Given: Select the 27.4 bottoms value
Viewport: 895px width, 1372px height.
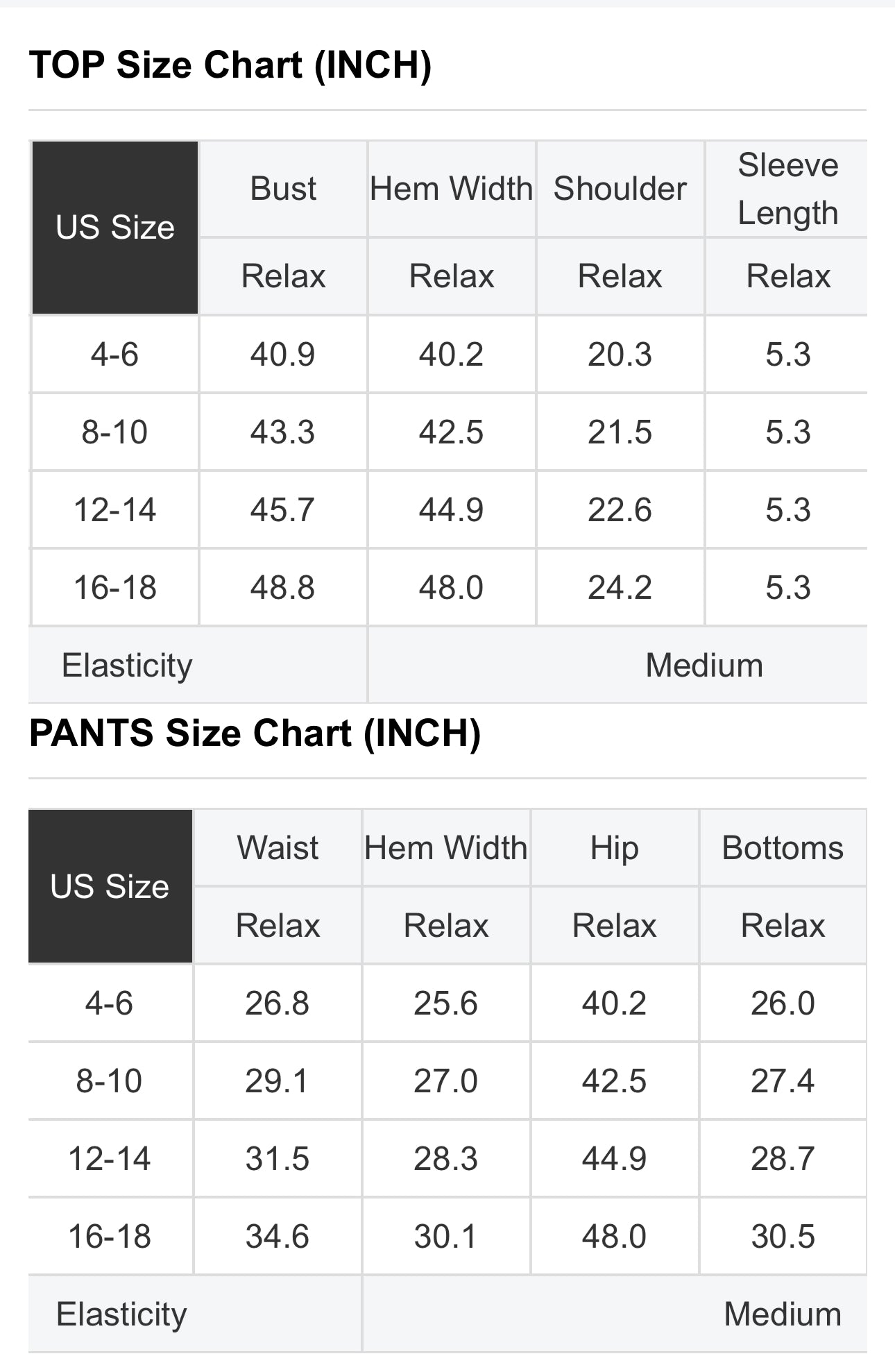Looking at the screenshot, I should pos(783,1081).
